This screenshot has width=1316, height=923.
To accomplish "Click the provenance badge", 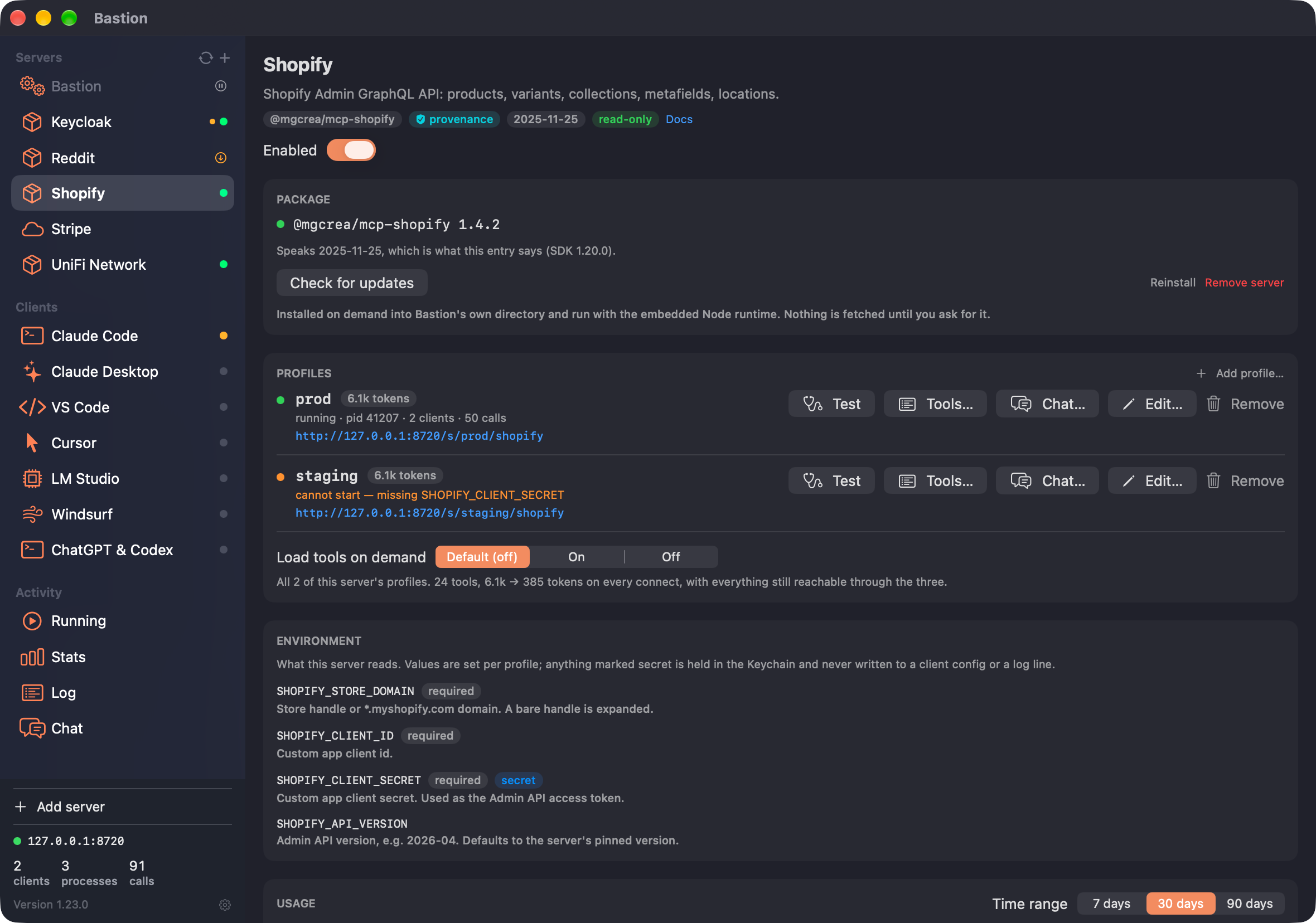I will click(454, 119).
